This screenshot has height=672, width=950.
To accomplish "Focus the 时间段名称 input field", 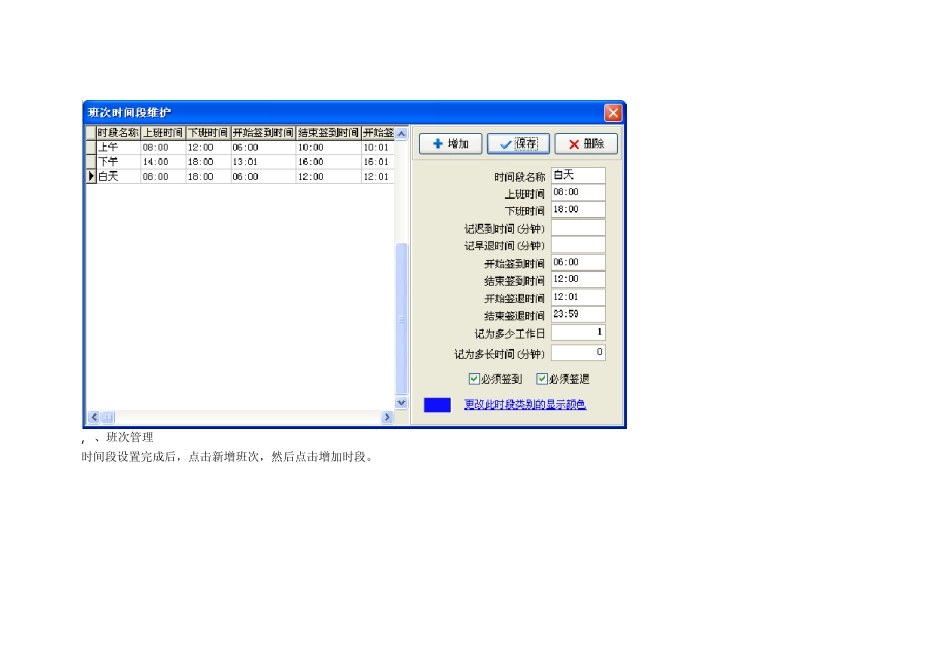I will pos(578,175).
